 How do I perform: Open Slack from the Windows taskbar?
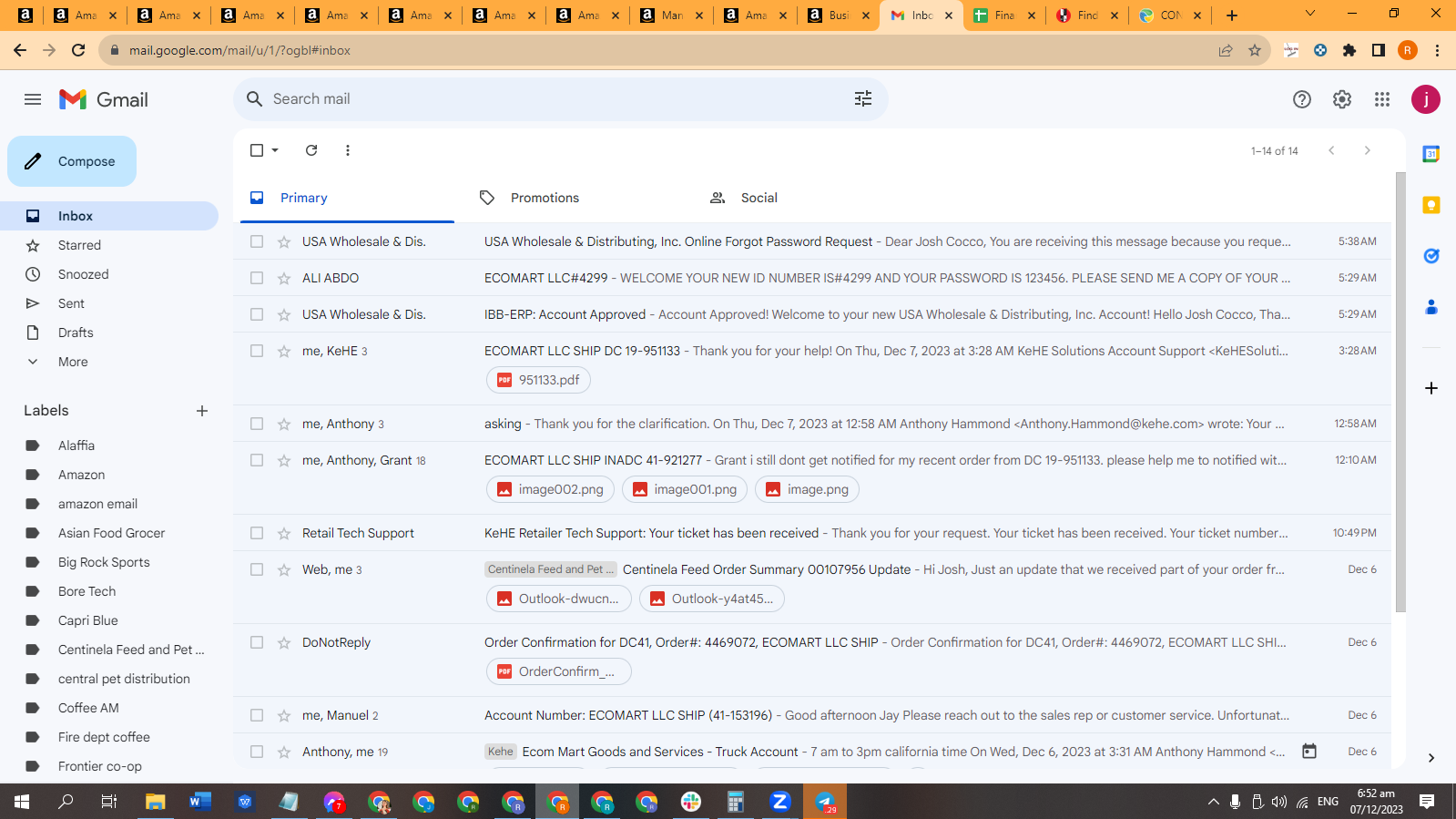click(x=691, y=802)
